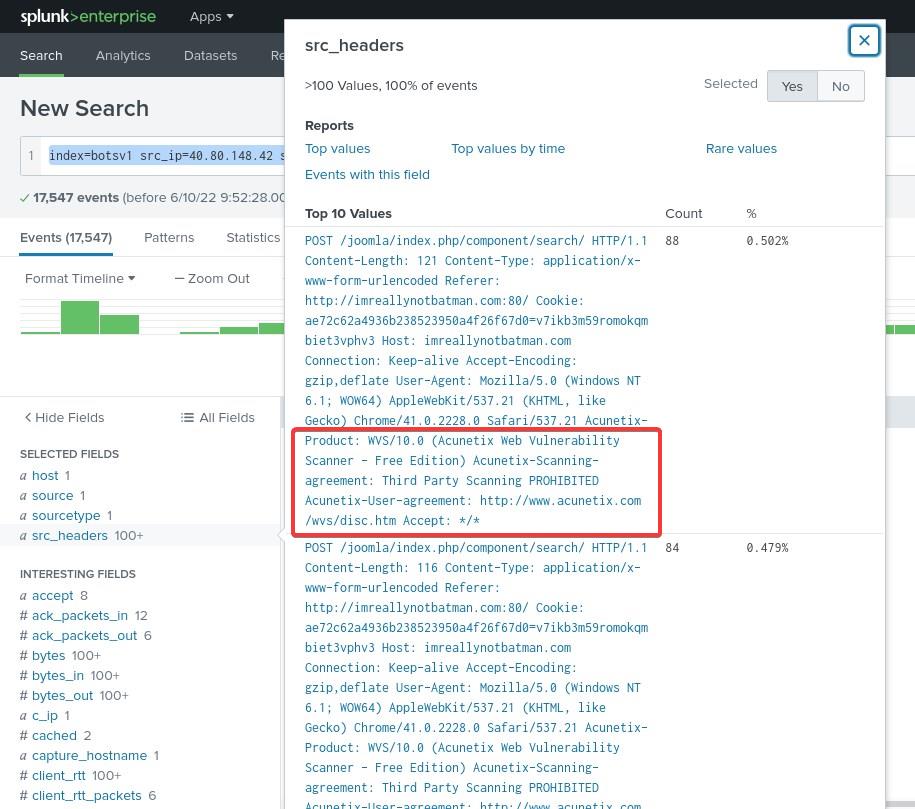Click the Splunk enterprise logo
The width and height of the screenshot is (915, 809).
pos(88,16)
